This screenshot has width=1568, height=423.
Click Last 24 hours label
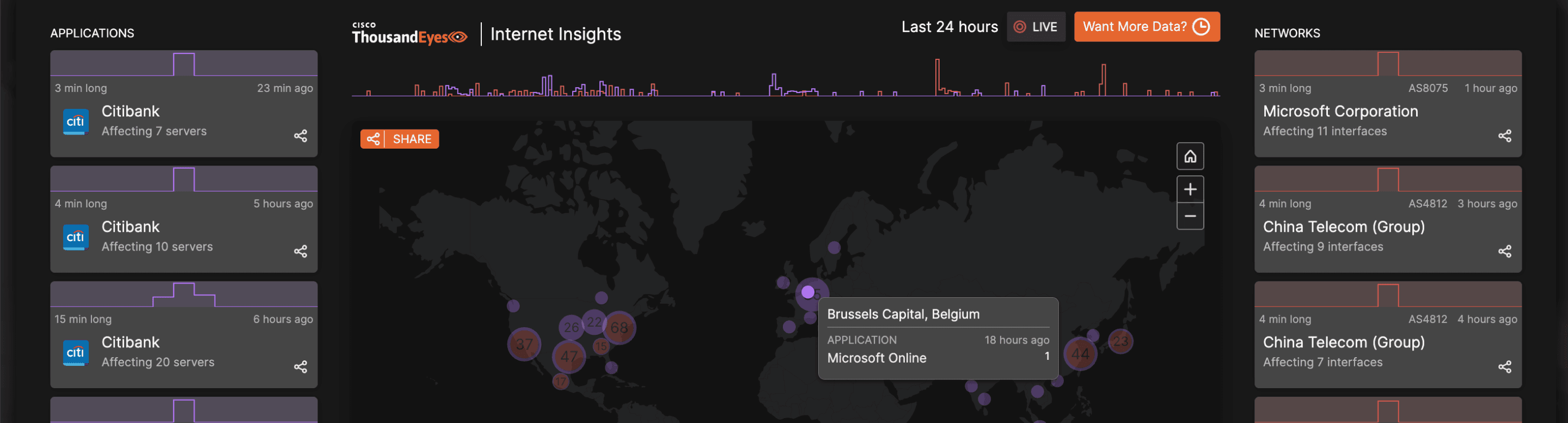pos(950,27)
